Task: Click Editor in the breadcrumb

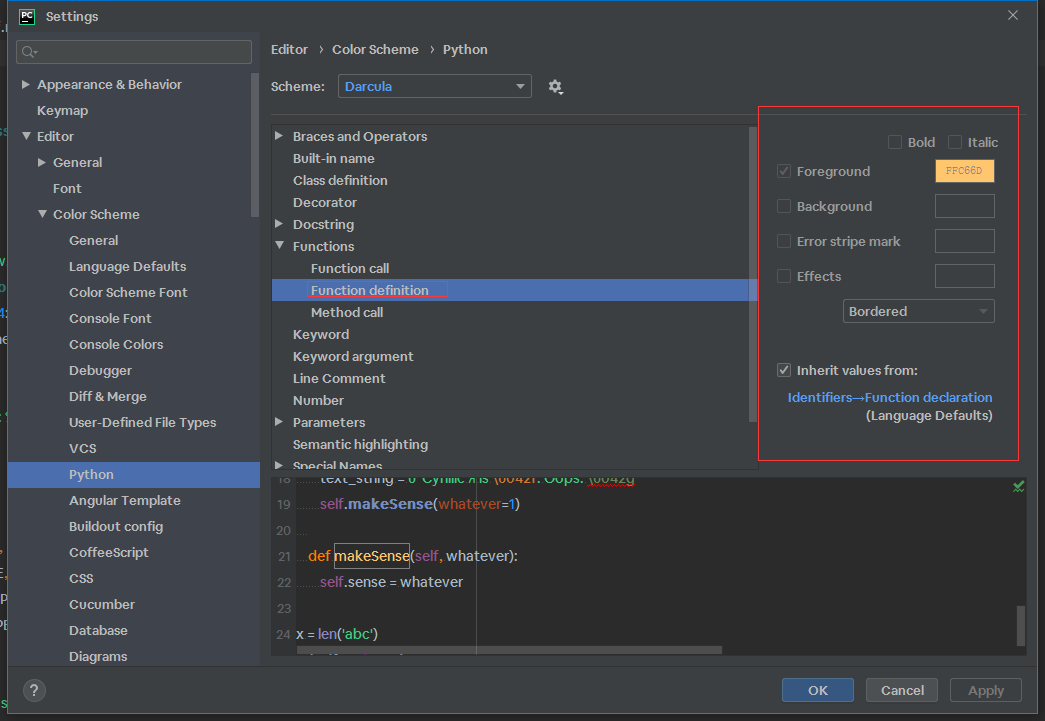Action: pos(289,49)
